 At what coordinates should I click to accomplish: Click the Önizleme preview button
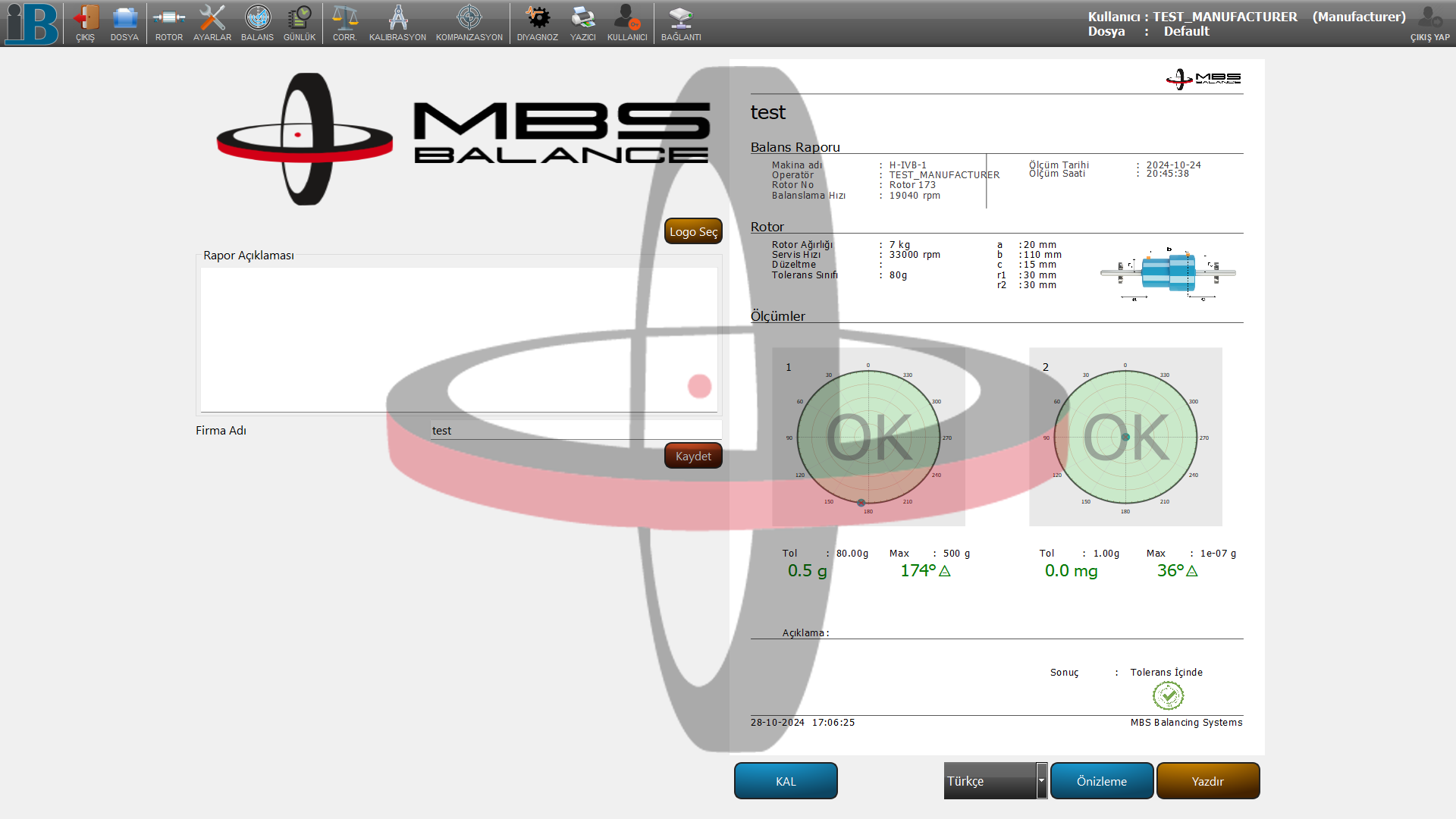pos(1101,780)
